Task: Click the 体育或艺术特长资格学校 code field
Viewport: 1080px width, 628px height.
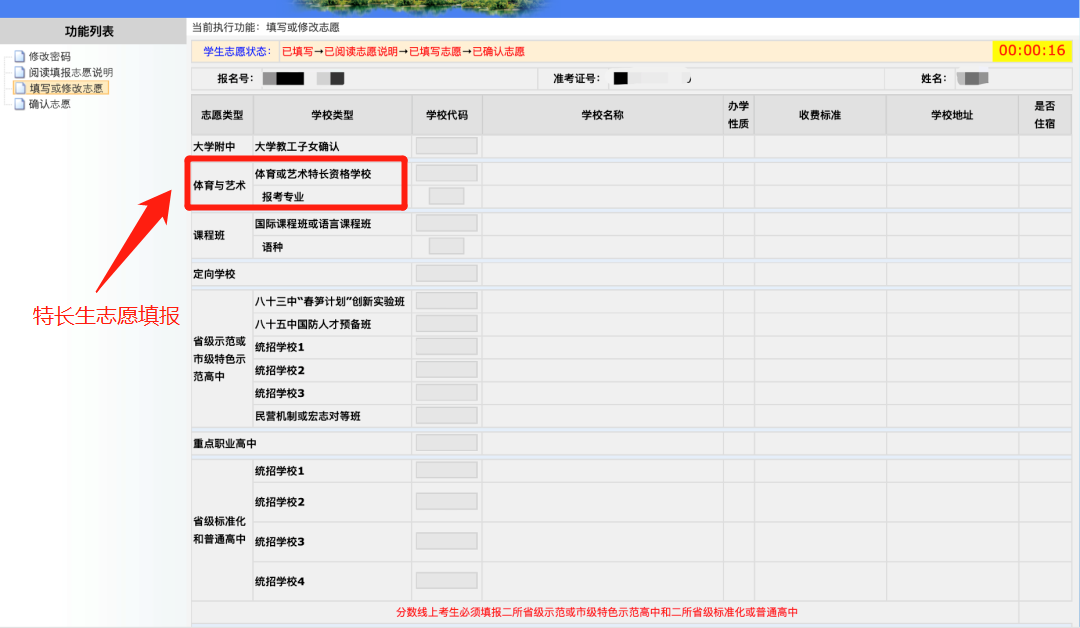Action: 446,172
